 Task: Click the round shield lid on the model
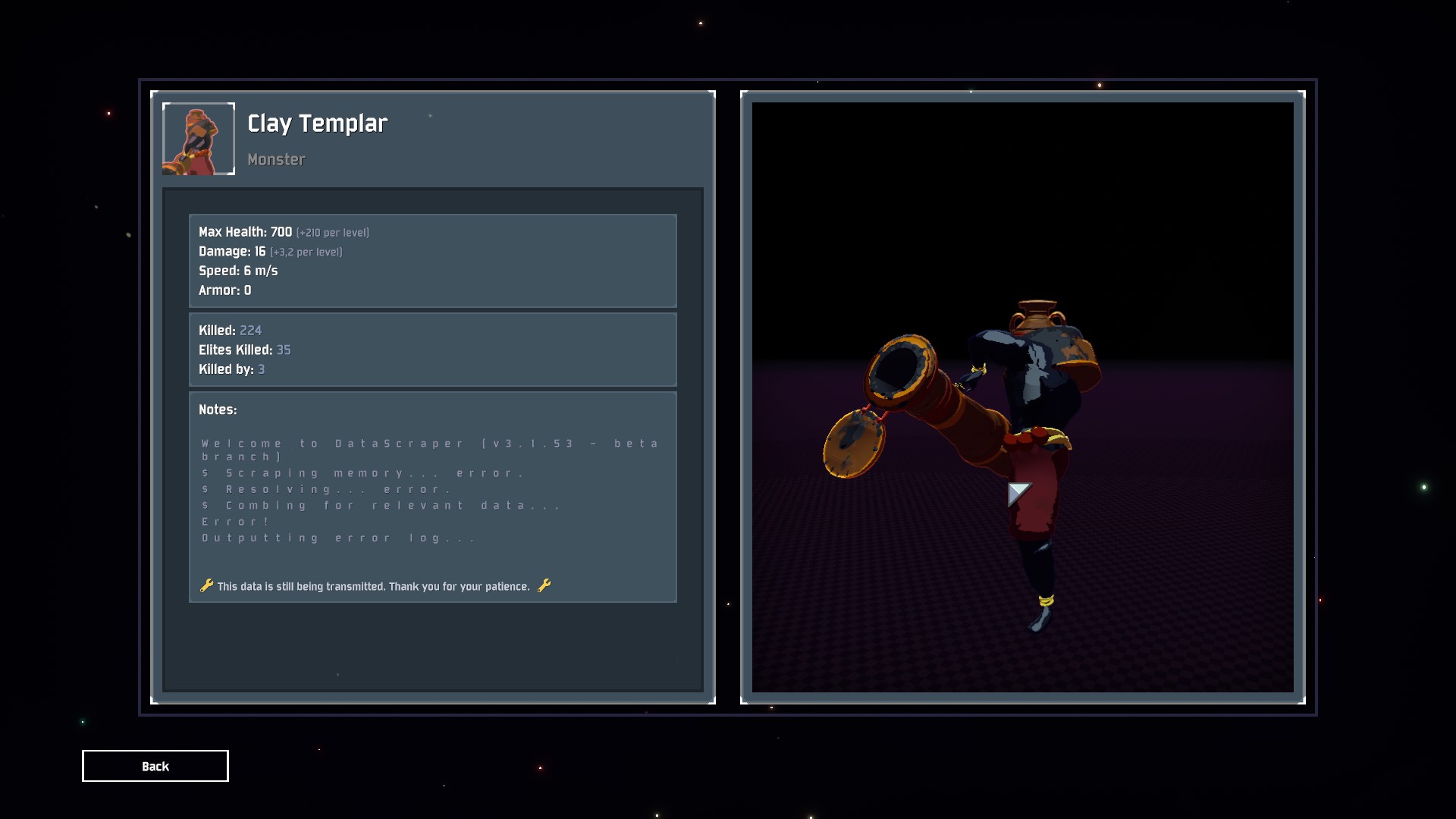click(x=853, y=444)
